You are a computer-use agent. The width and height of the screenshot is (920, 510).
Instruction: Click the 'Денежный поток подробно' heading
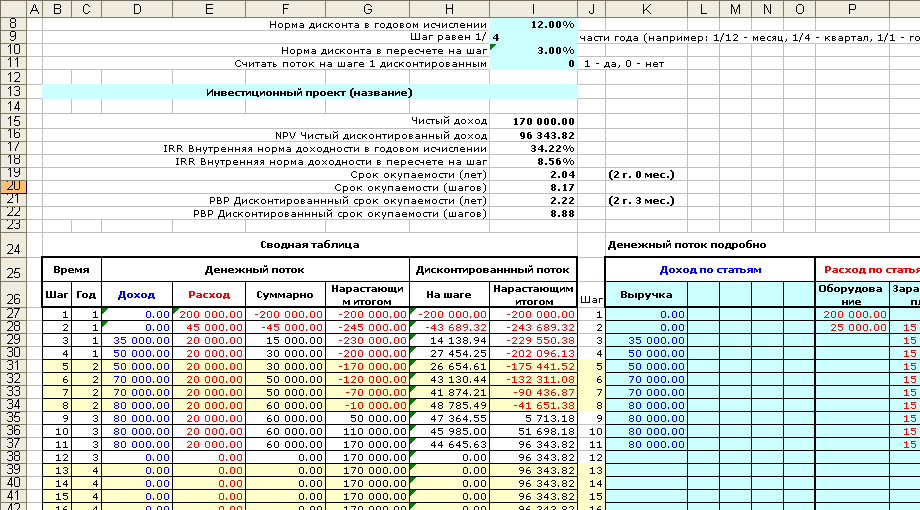coord(686,245)
